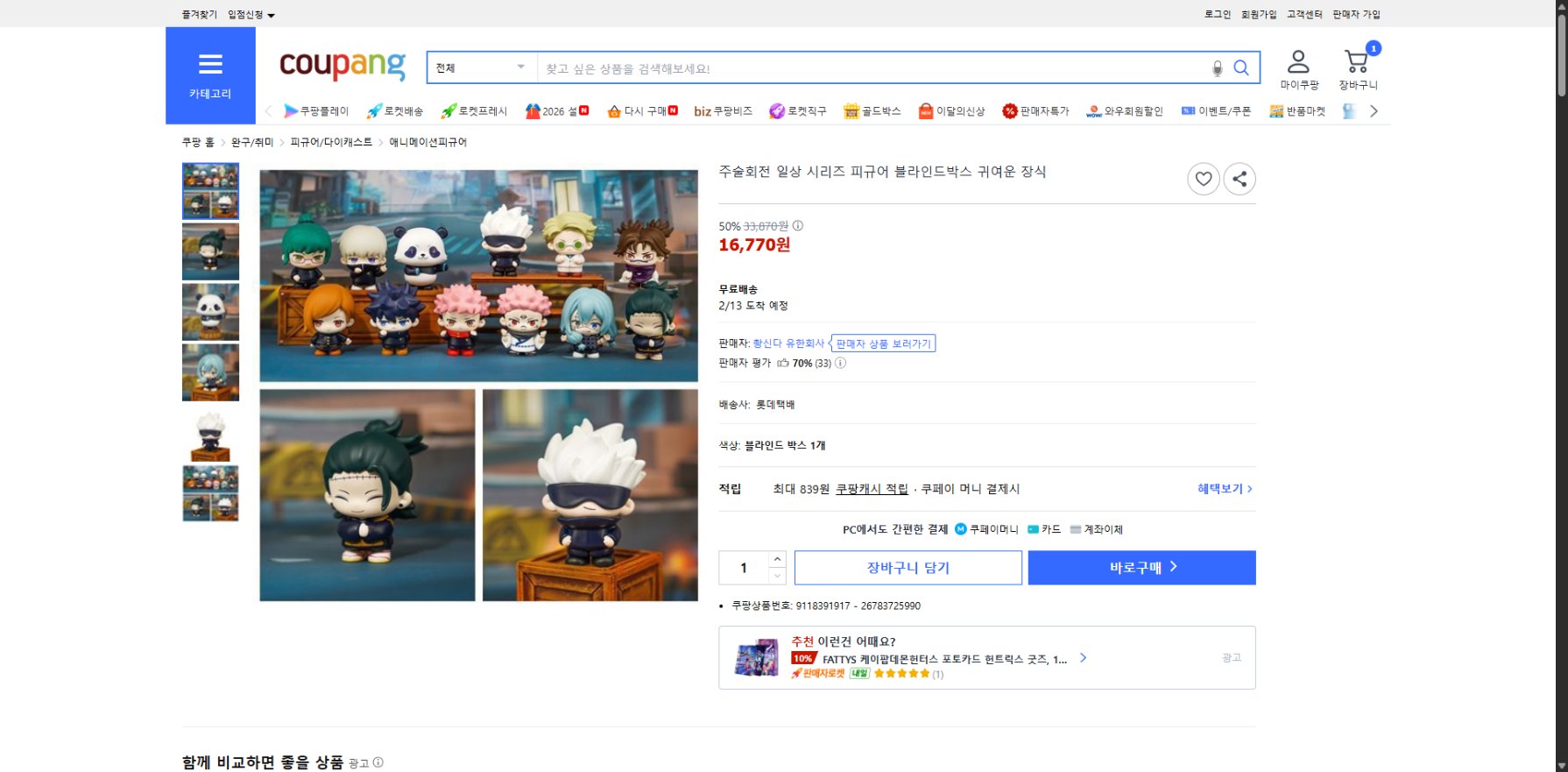1568x772 pixels.
Task: Show seller rating info icon next to 70%
Action: [x=840, y=363]
